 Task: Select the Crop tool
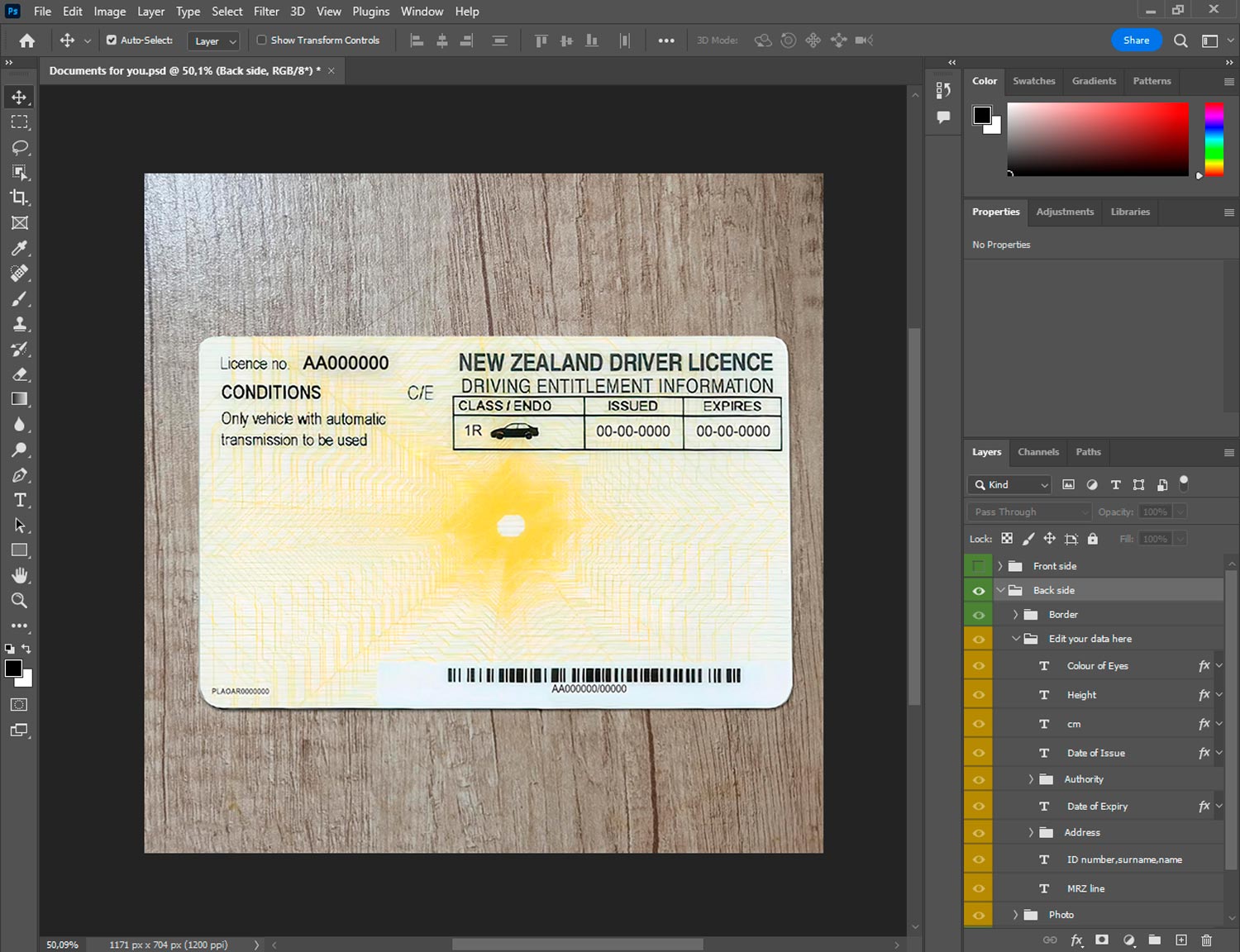[20, 198]
